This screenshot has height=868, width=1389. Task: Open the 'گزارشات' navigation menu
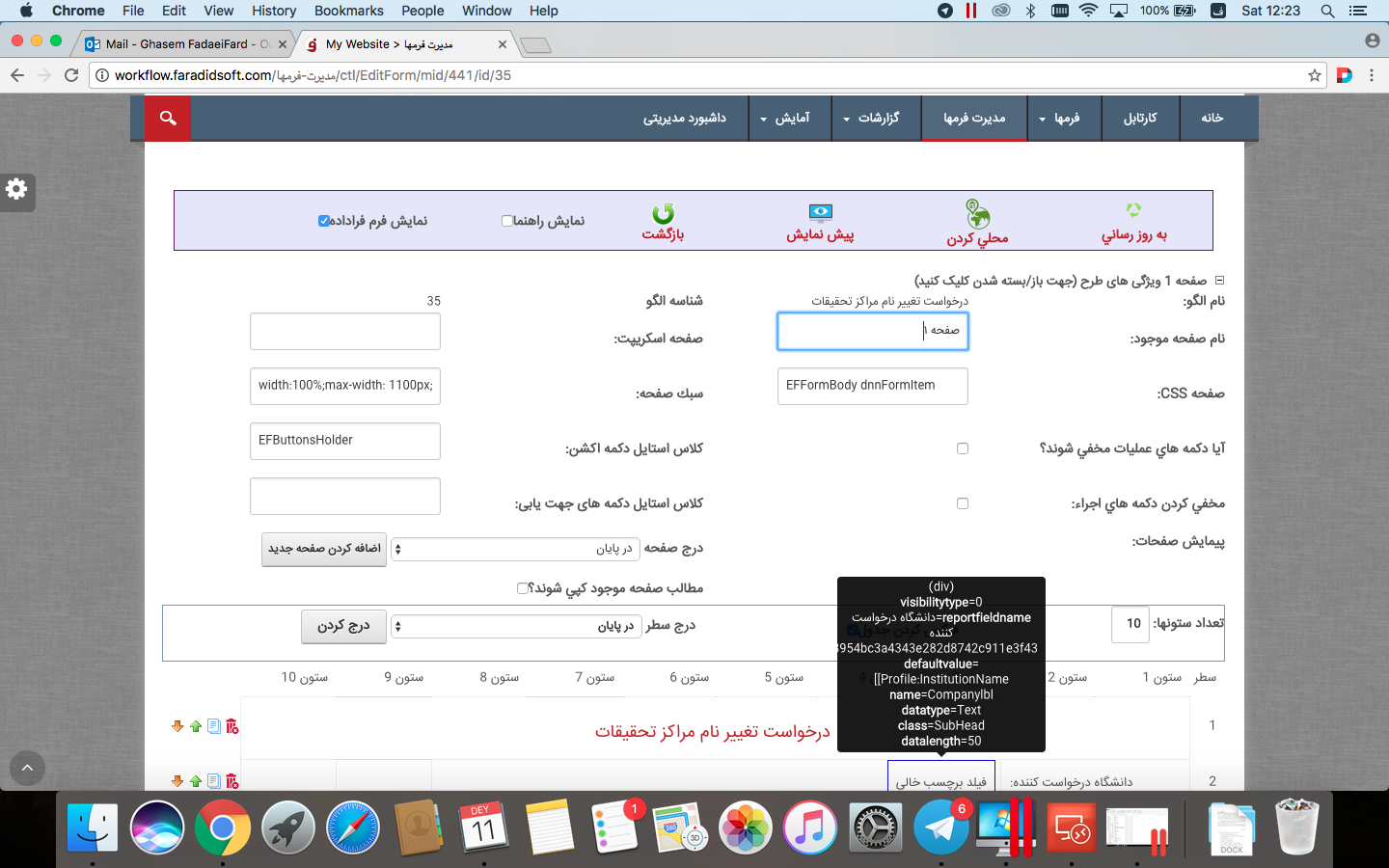[x=872, y=118]
